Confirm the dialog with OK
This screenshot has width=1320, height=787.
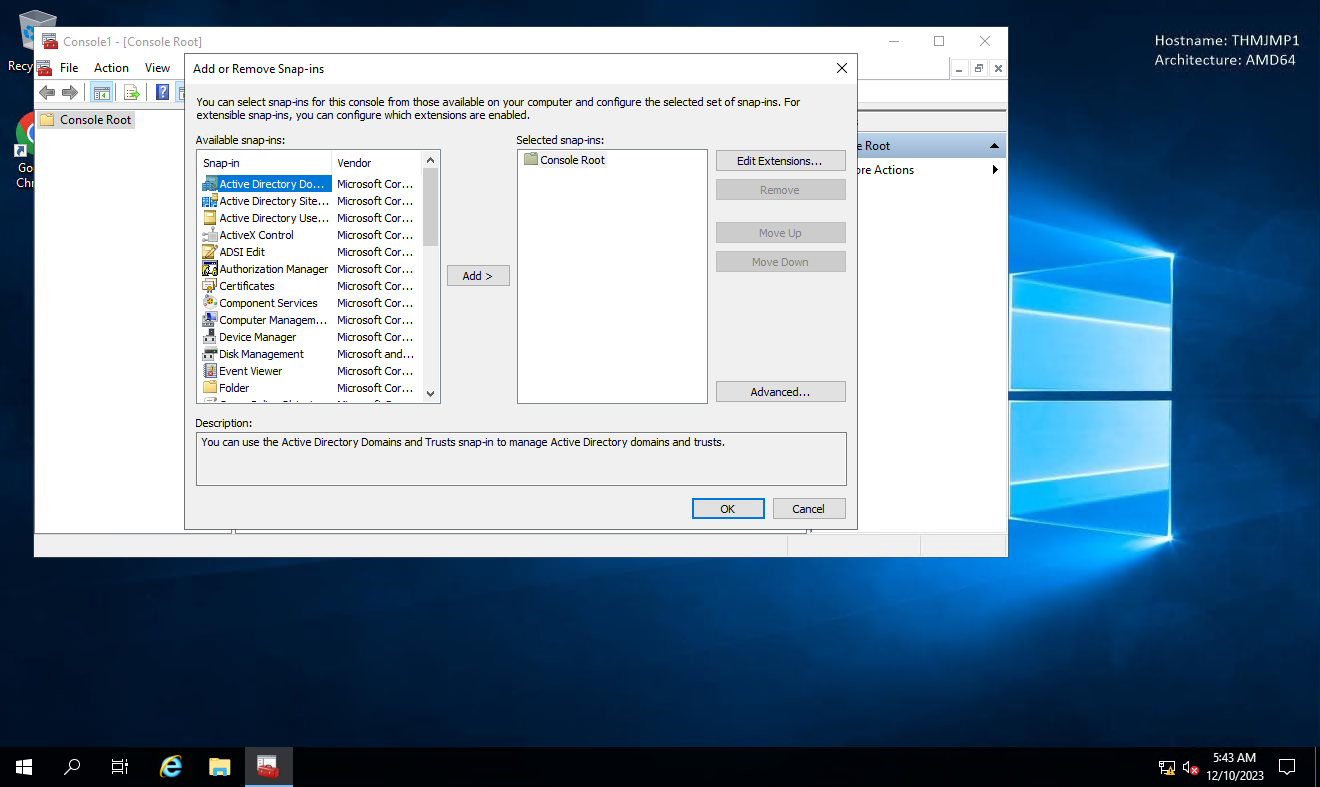tap(728, 509)
